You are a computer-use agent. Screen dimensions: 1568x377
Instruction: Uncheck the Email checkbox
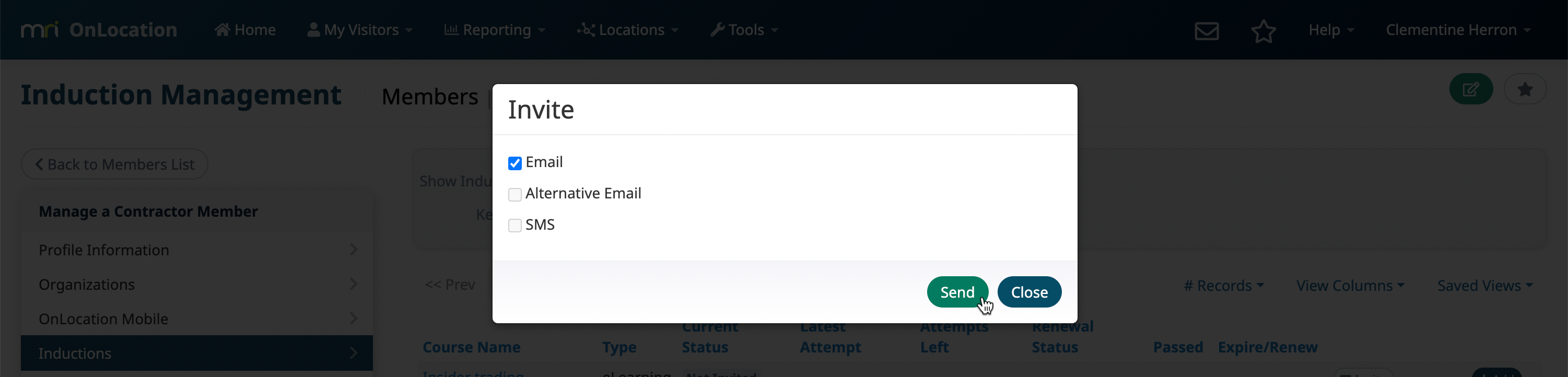[x=515, y=163]
